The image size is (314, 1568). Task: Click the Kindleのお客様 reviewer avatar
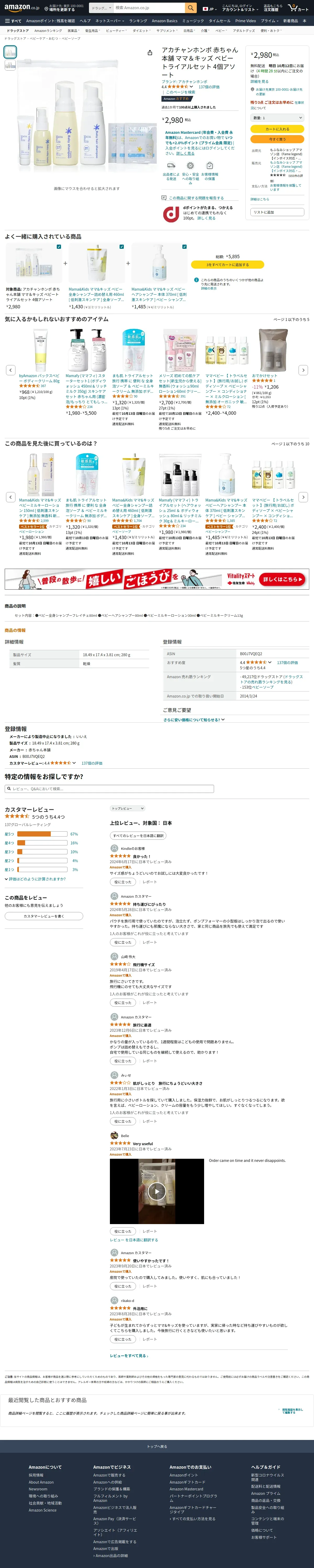[x=114, y=848]
